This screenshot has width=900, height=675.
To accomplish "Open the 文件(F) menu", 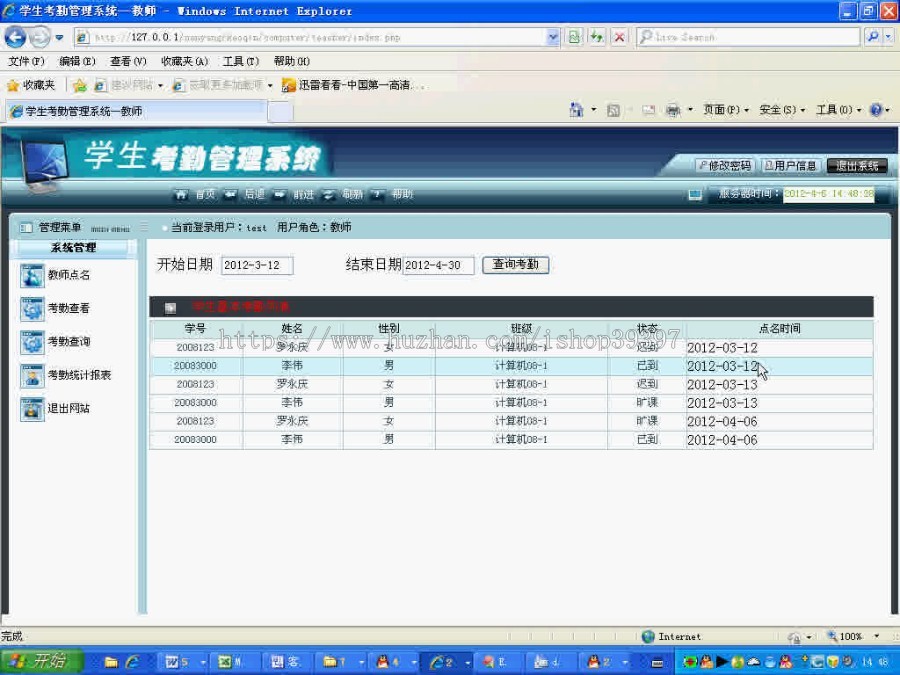I will 26,61.
